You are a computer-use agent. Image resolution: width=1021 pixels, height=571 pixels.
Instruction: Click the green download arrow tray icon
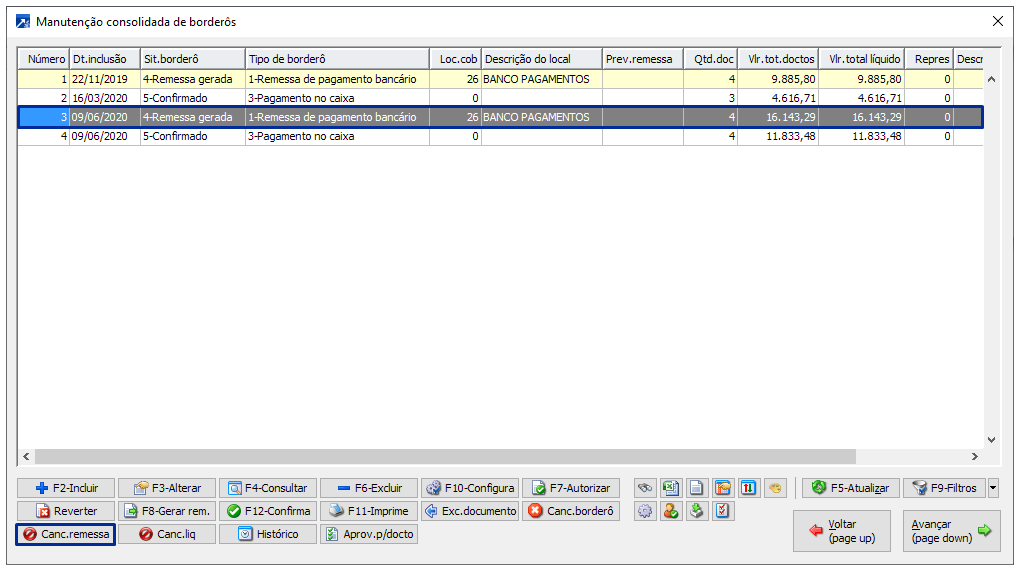click(696, 511)
